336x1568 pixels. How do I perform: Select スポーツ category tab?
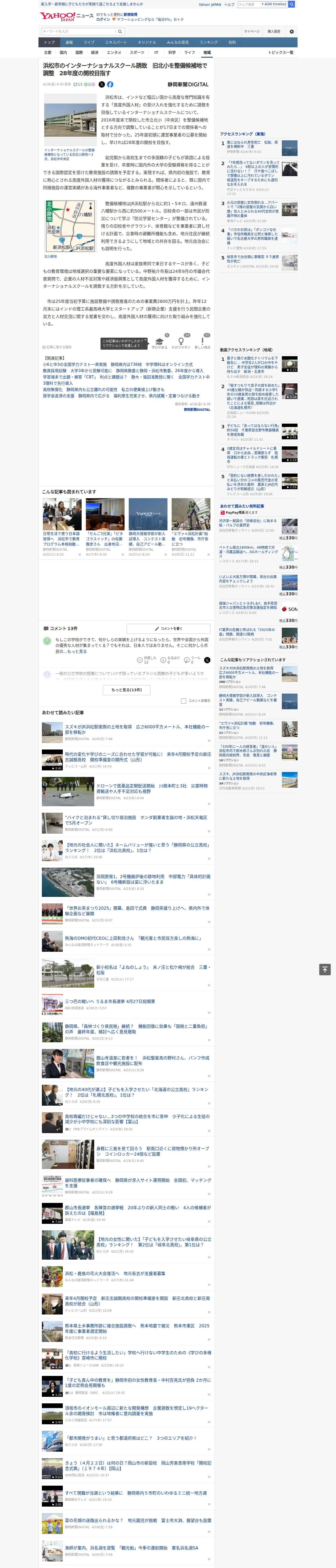pyautogui.click(x=137, y=52)
